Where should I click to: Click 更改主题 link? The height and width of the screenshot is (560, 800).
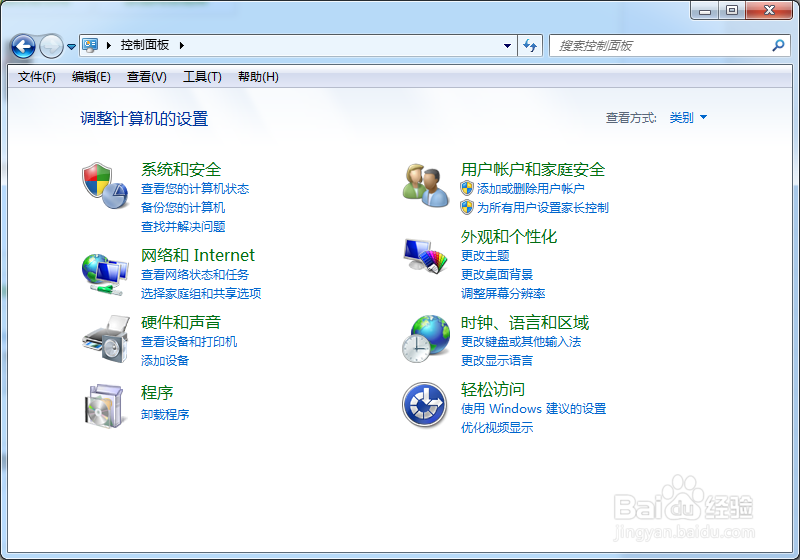pyautogui.click(x=485, y=256)
